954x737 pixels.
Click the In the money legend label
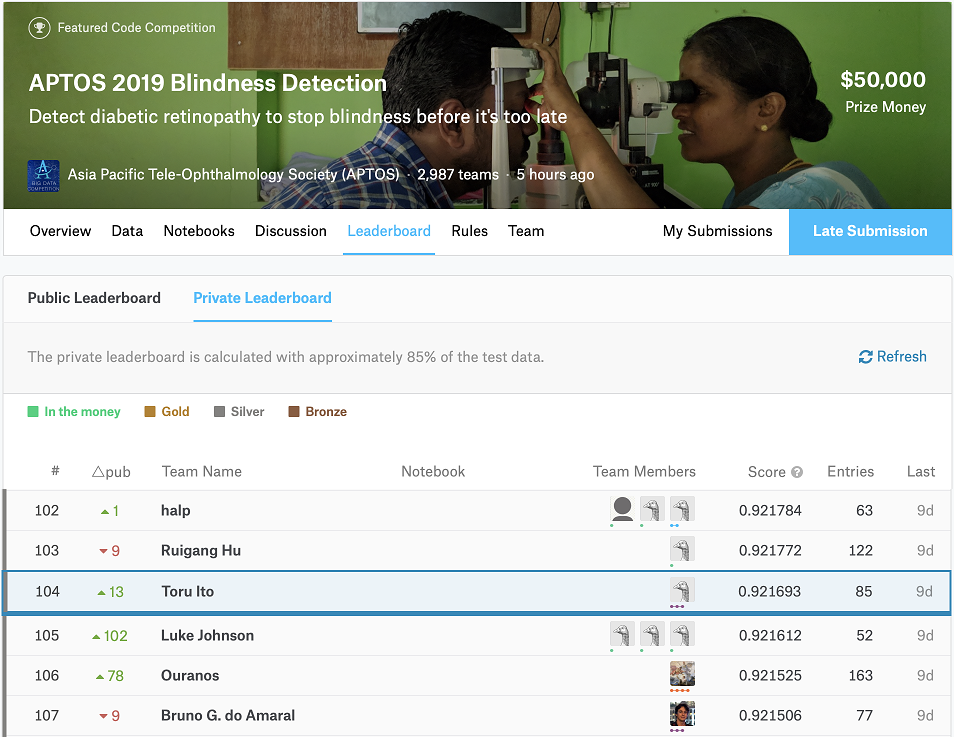click(x=82, y=412)
